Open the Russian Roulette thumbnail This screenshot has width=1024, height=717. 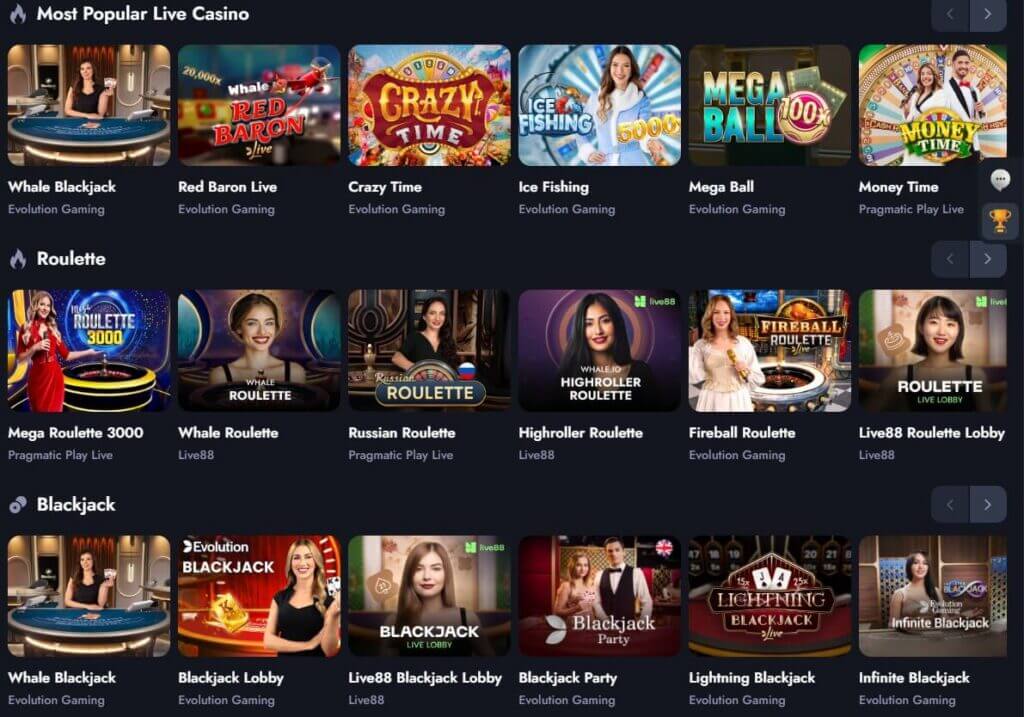429,351
